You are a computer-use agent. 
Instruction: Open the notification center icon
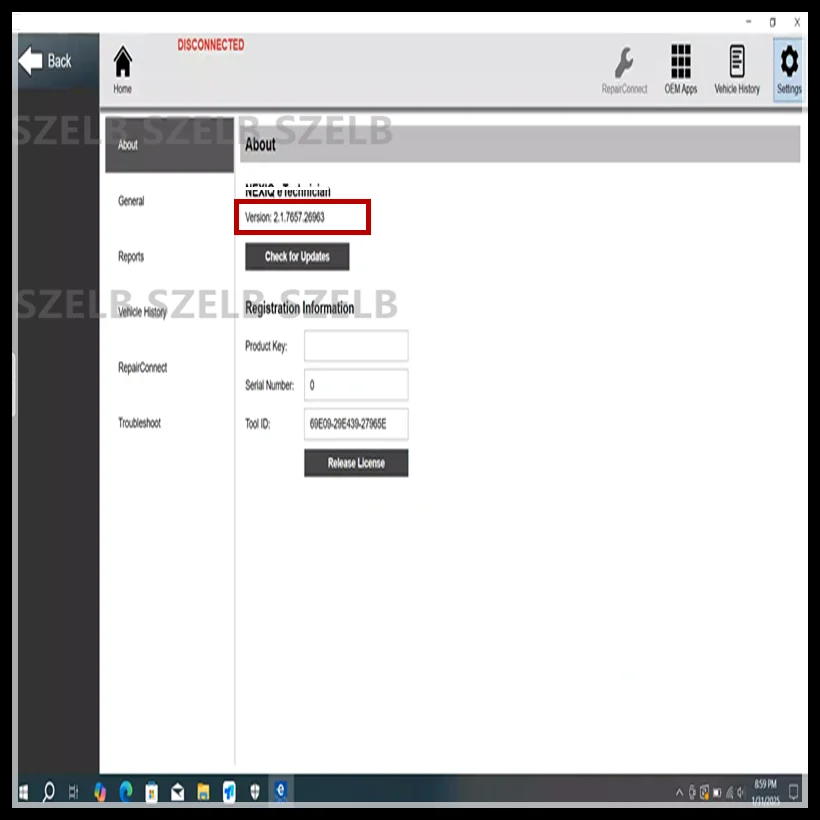pyautogui.click(x=793, y=792)
